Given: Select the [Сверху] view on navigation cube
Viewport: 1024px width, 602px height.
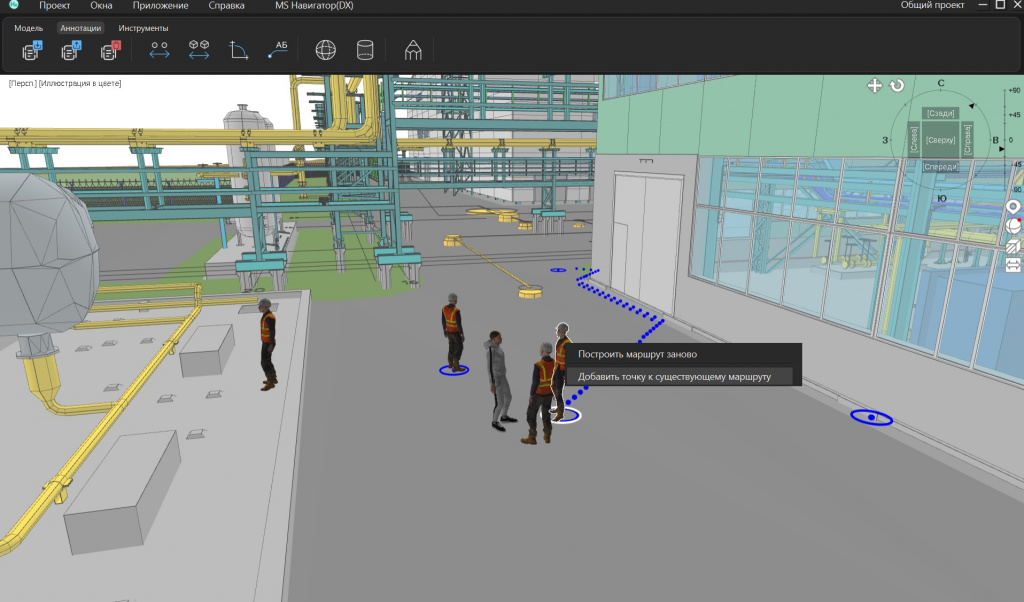Looking at the screenshot, I should click(940, 140).
